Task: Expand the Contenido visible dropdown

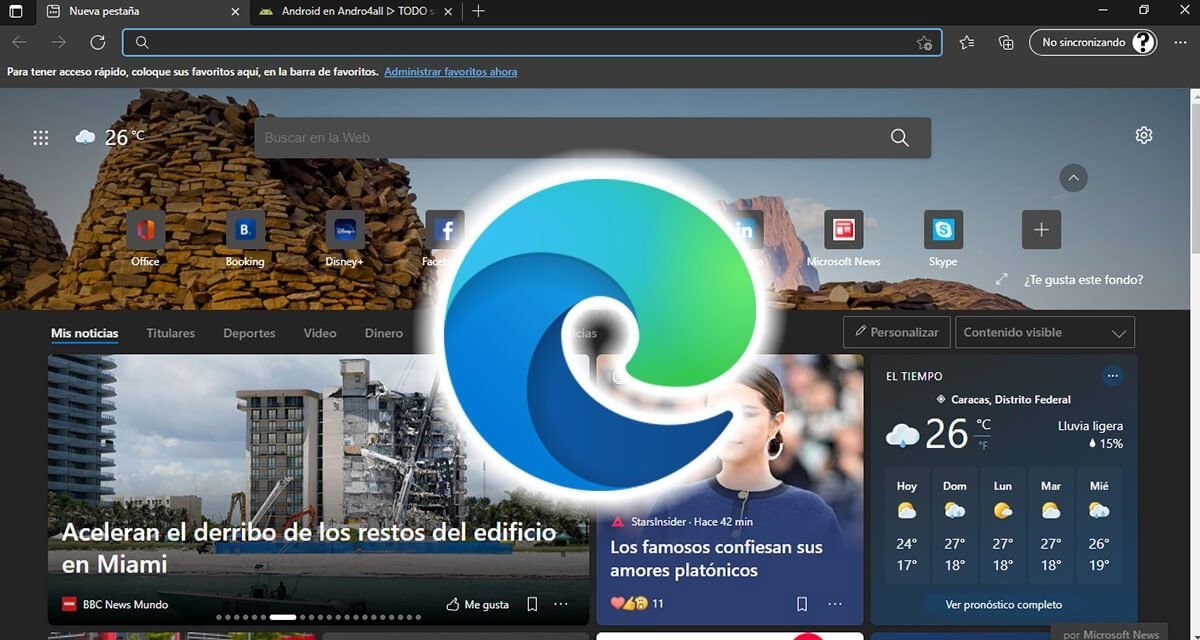Action: click(1044, 331)
